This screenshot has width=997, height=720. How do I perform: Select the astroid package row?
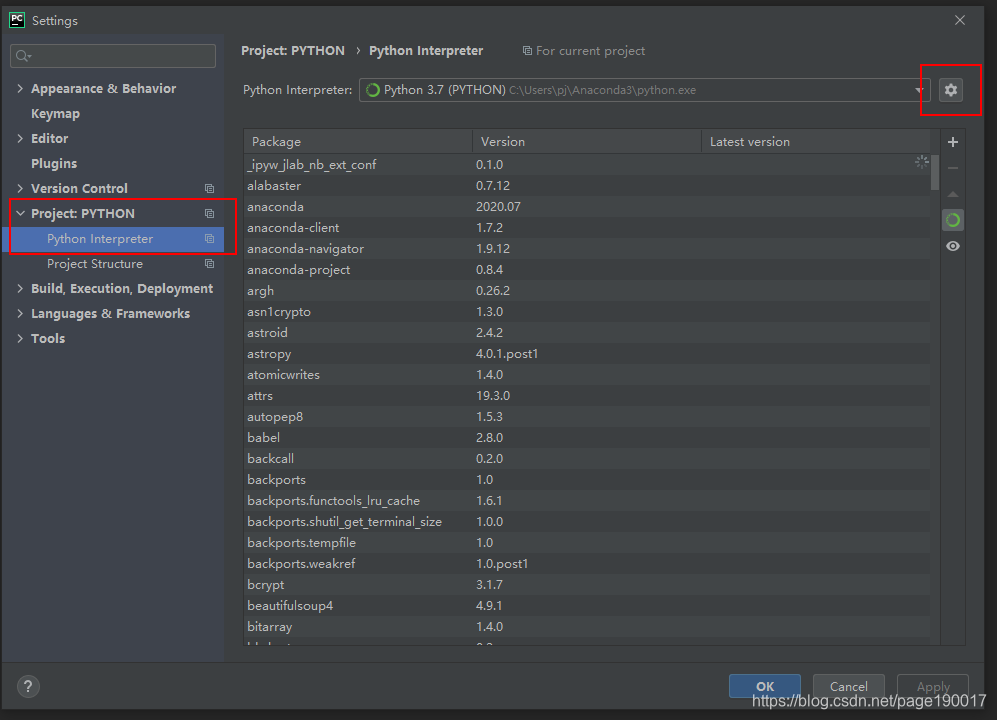(586, 333)
